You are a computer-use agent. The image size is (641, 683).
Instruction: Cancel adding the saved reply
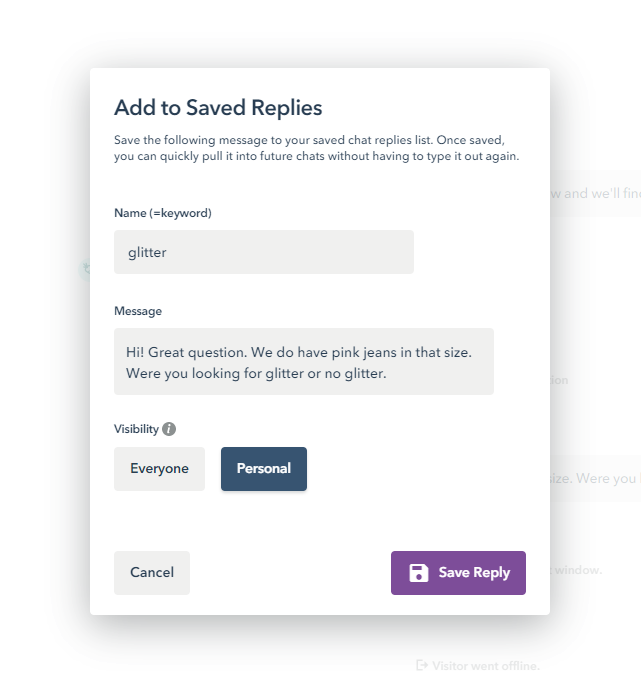(x=152, y=573)
